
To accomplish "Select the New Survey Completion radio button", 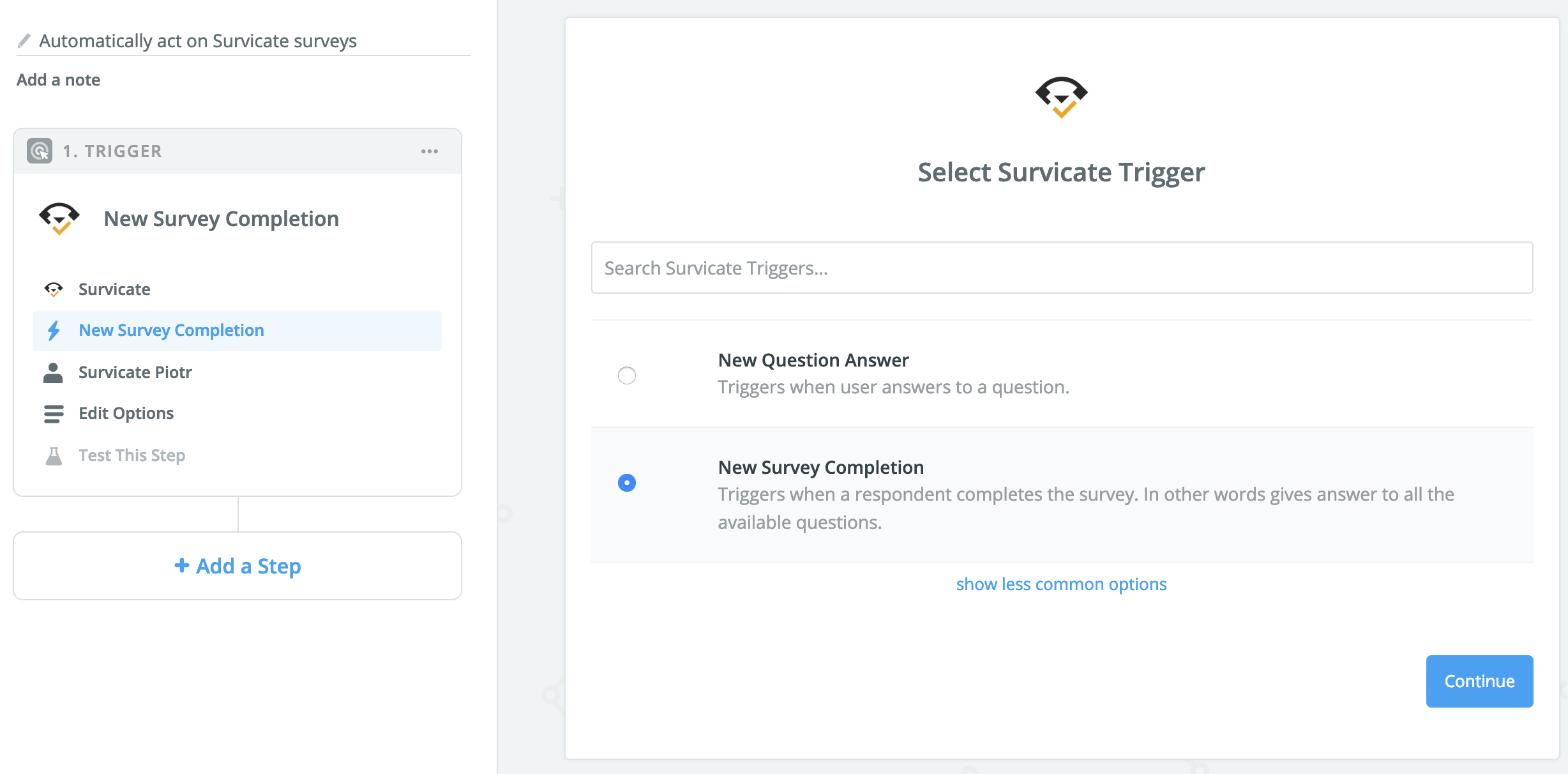I will click(627, 482).
